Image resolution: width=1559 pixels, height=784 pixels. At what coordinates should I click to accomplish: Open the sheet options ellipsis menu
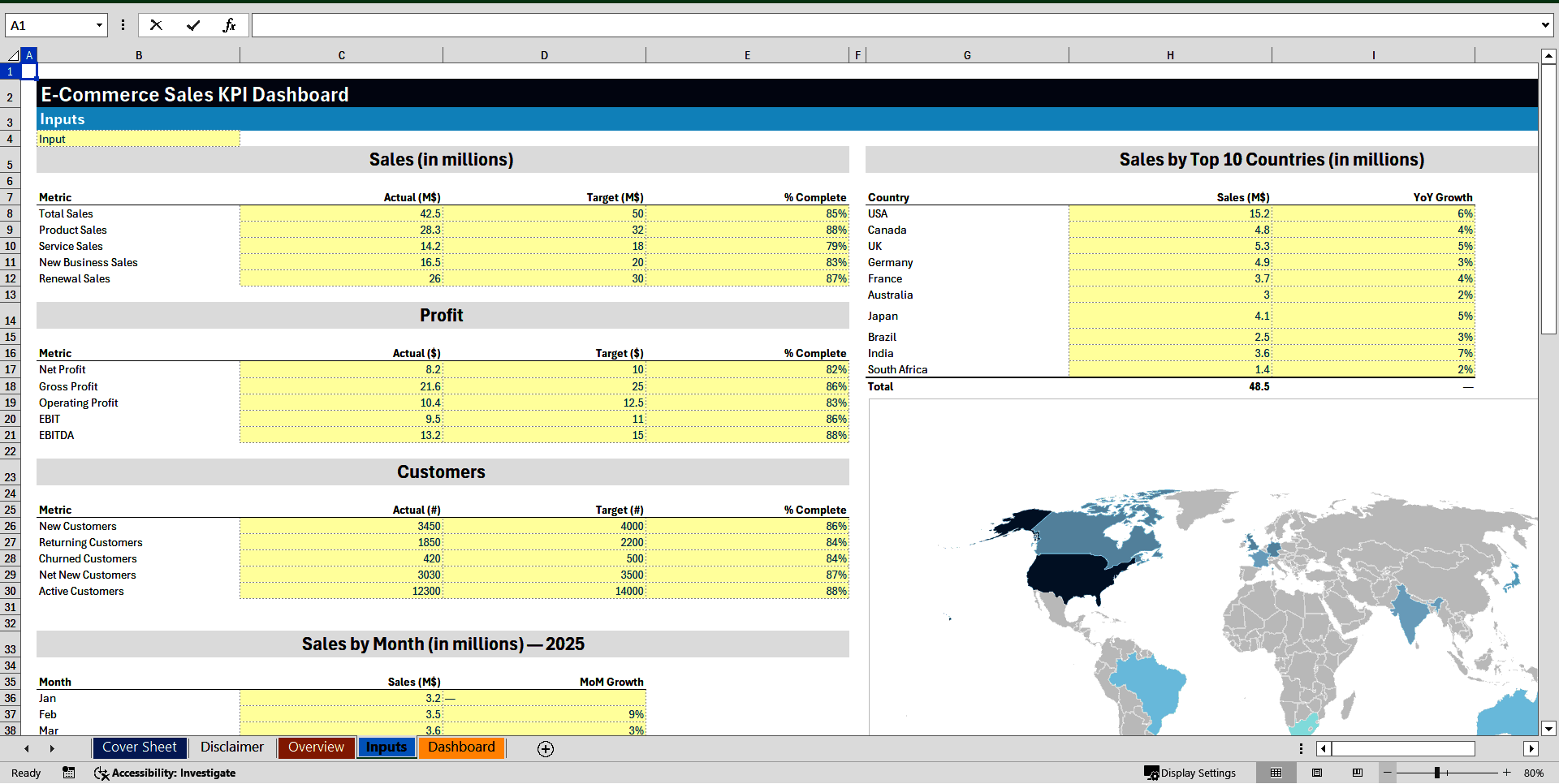click(1301, 748)
